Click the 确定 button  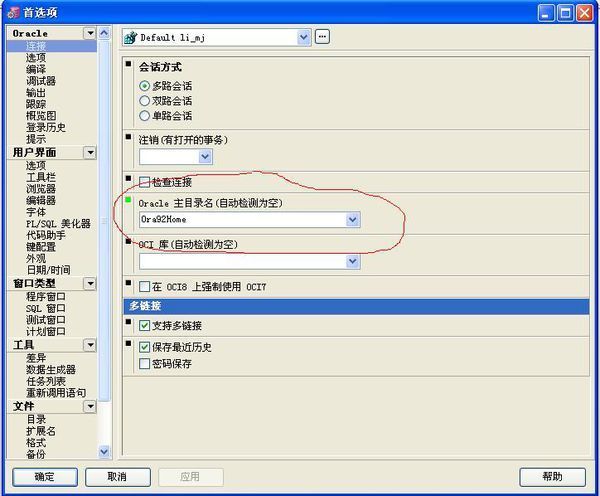[45, 477]
